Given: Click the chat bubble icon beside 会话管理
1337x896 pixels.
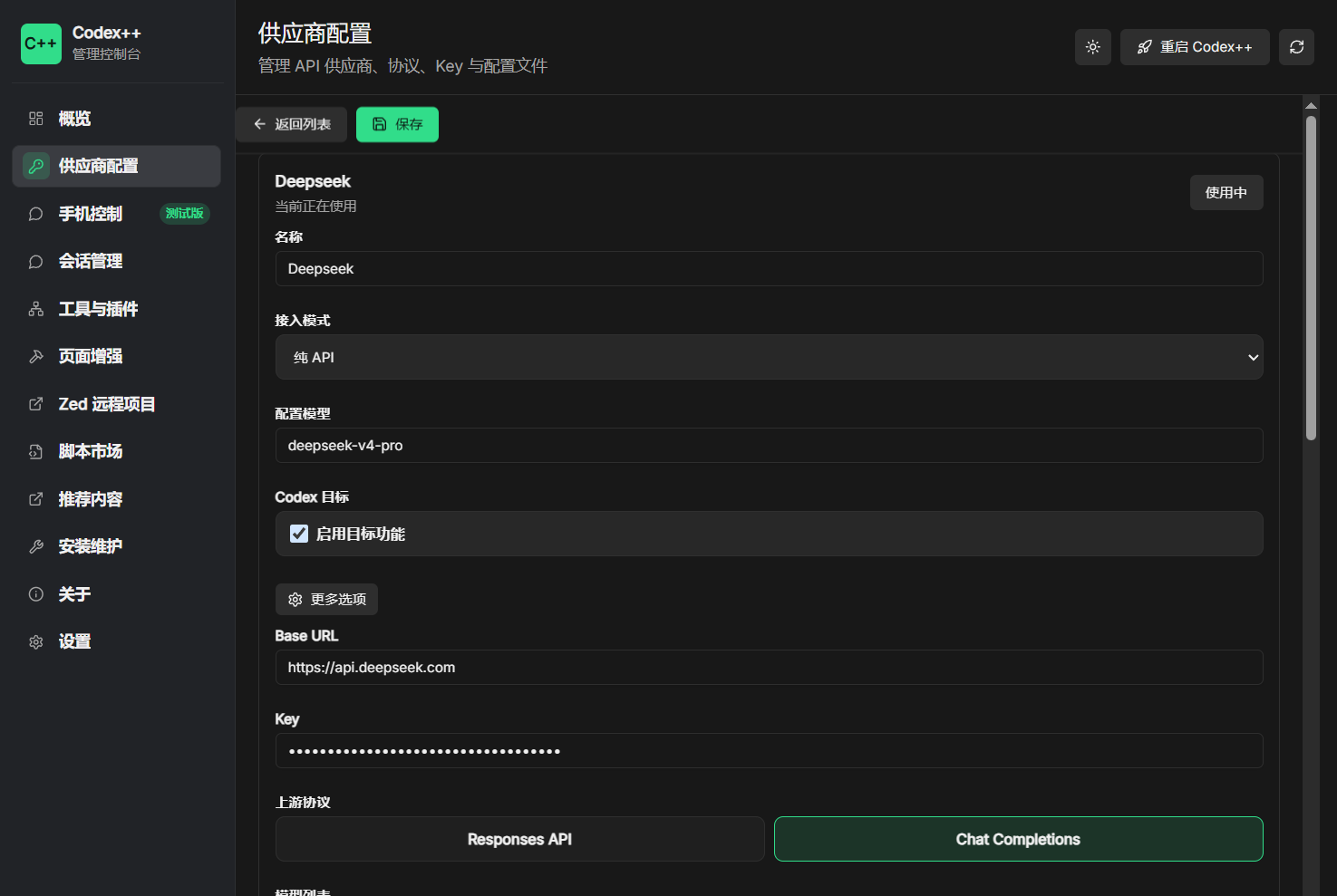Looking at the screenshot, I should point(36,262).
